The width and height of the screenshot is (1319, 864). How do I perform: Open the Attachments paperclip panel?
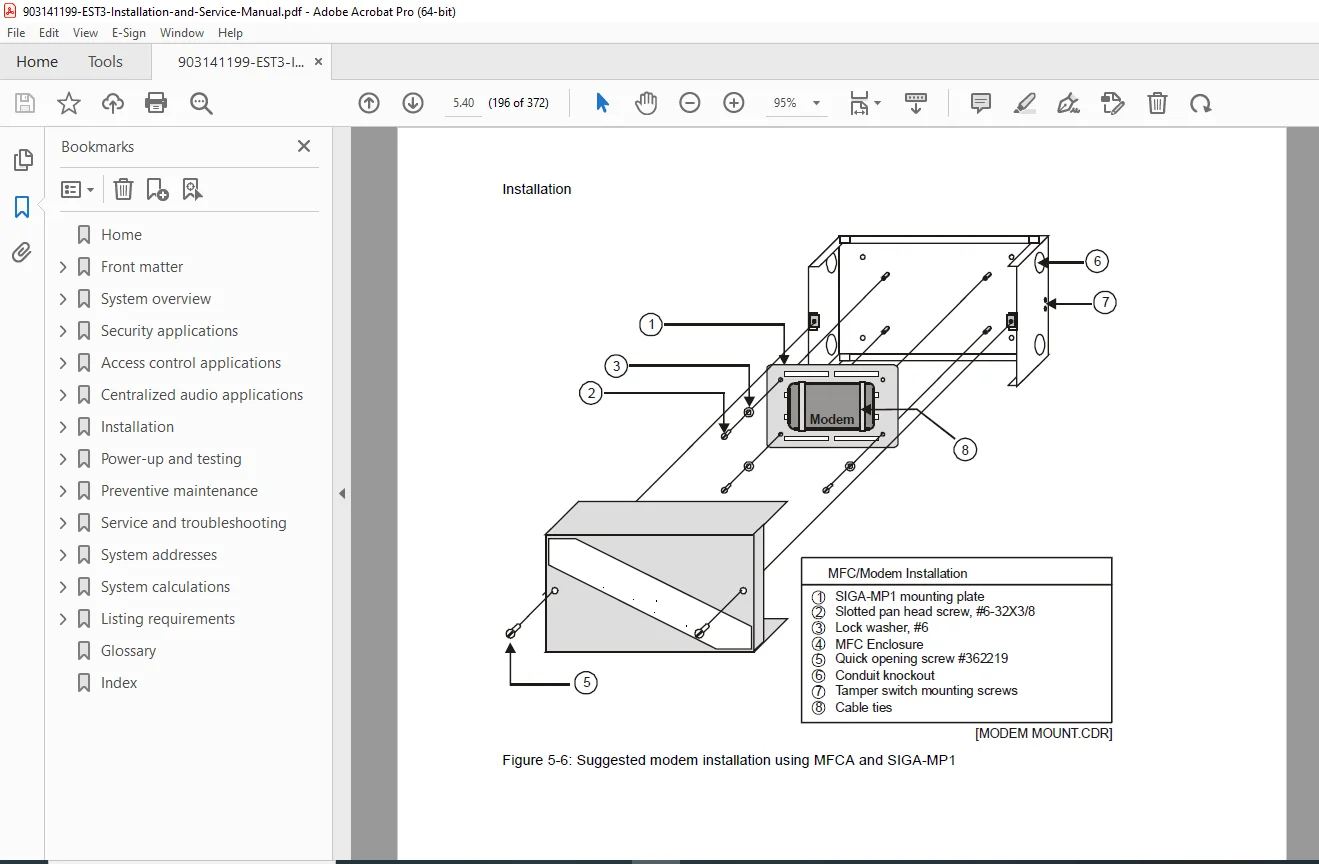pos(22,253)
